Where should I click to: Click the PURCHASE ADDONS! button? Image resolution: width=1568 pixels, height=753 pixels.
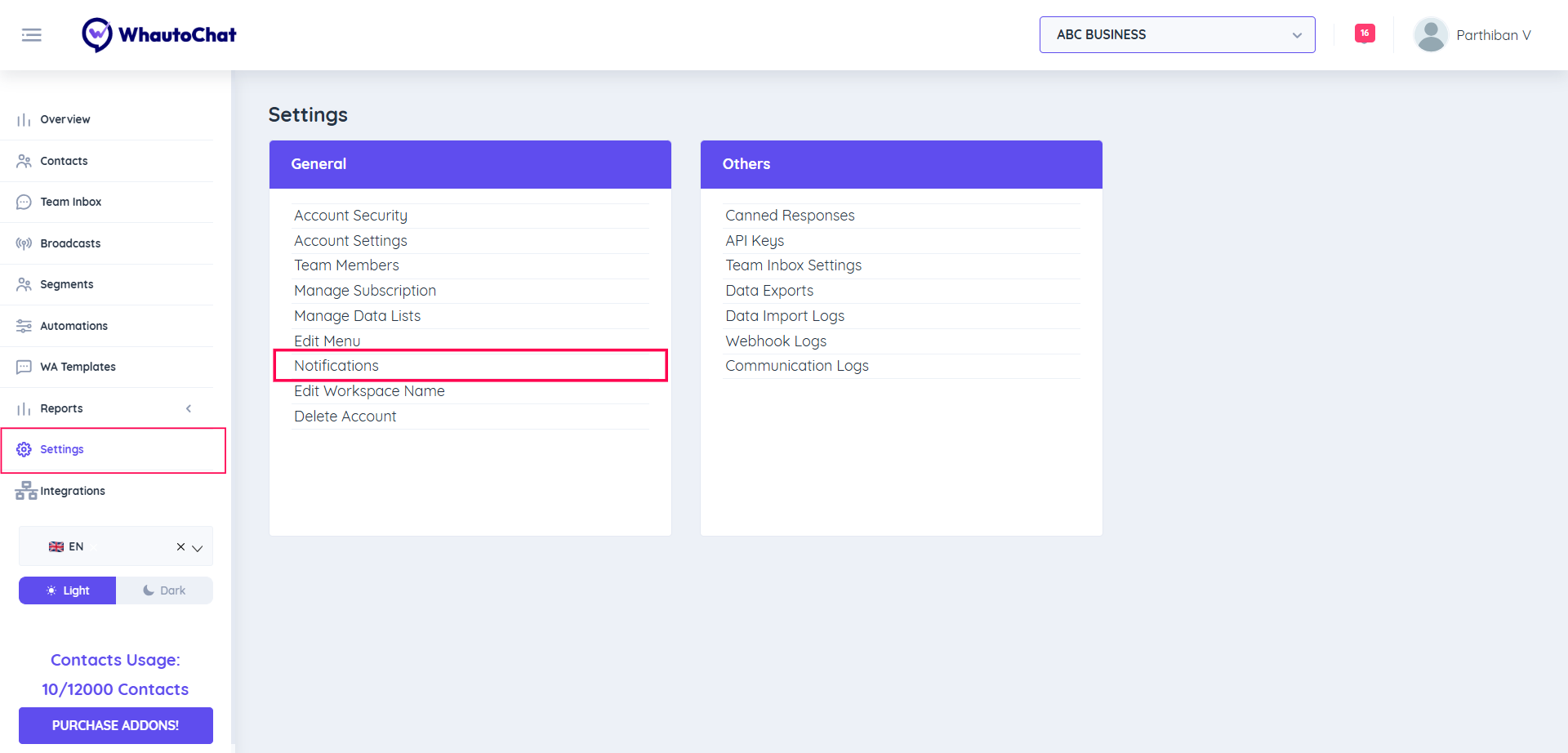point(115,725)
